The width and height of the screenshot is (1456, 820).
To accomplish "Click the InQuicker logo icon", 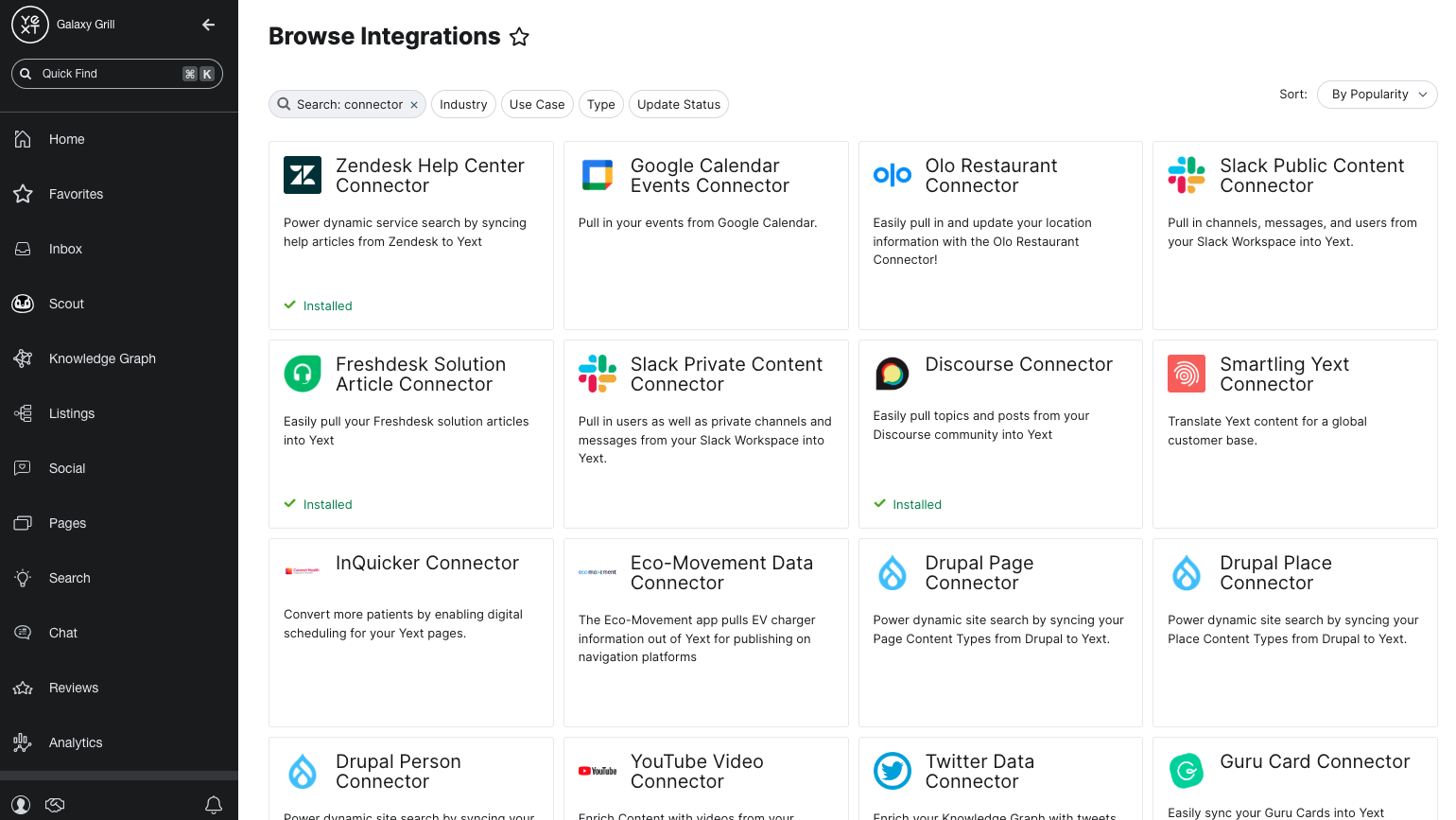I will coord(303,570).
